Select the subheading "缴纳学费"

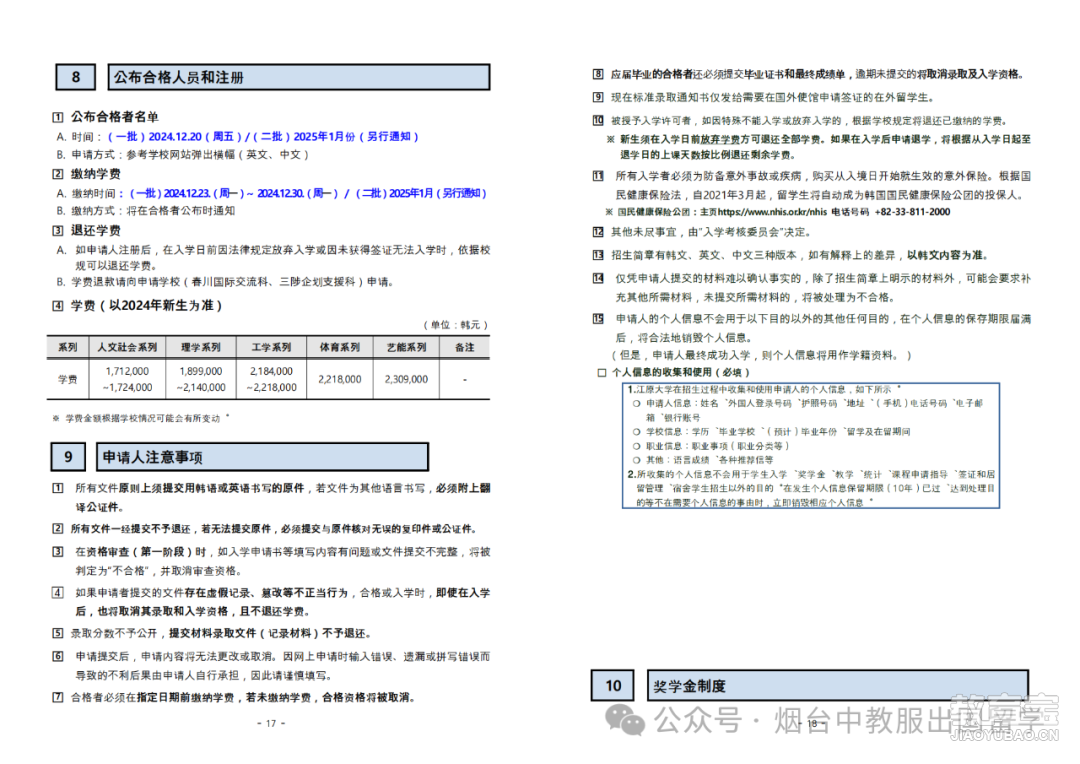click(x=96, y=174)
